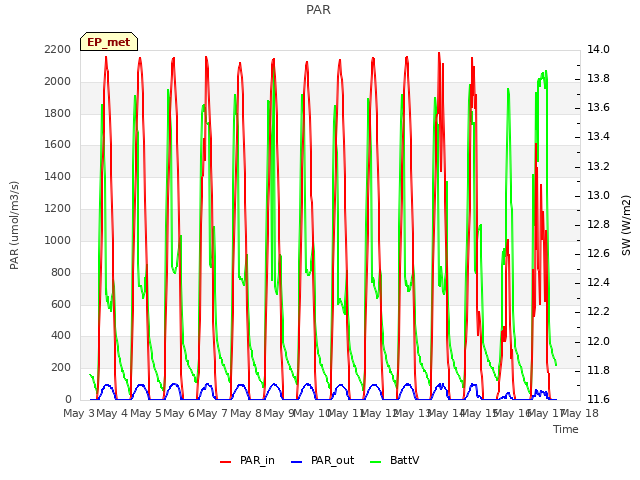Click the Time axis label
640x480 pixels.
pyautogui.click(x=566, y=429)
